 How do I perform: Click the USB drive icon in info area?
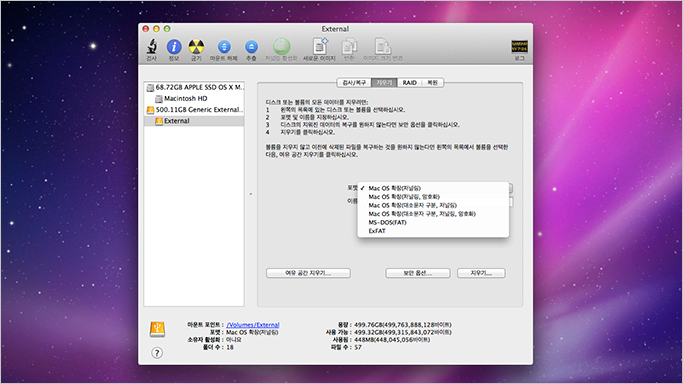coord(157,330)
